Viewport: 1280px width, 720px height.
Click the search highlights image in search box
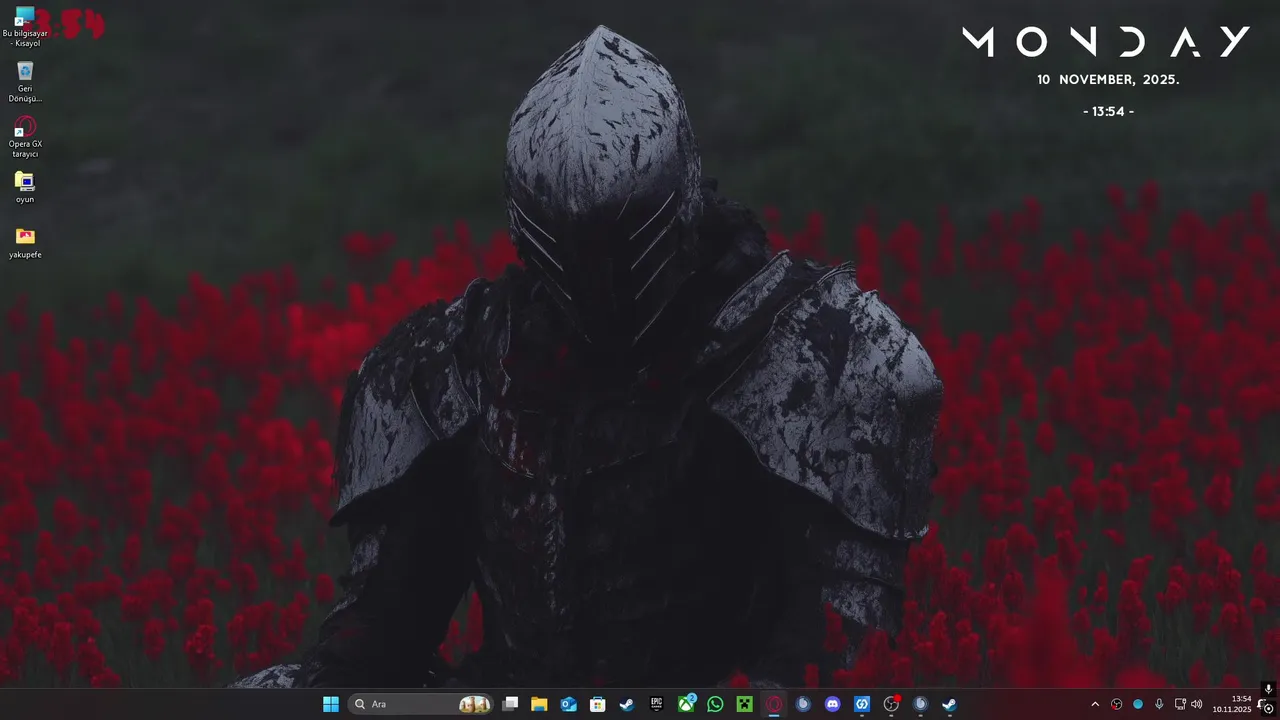coord(475,704)
